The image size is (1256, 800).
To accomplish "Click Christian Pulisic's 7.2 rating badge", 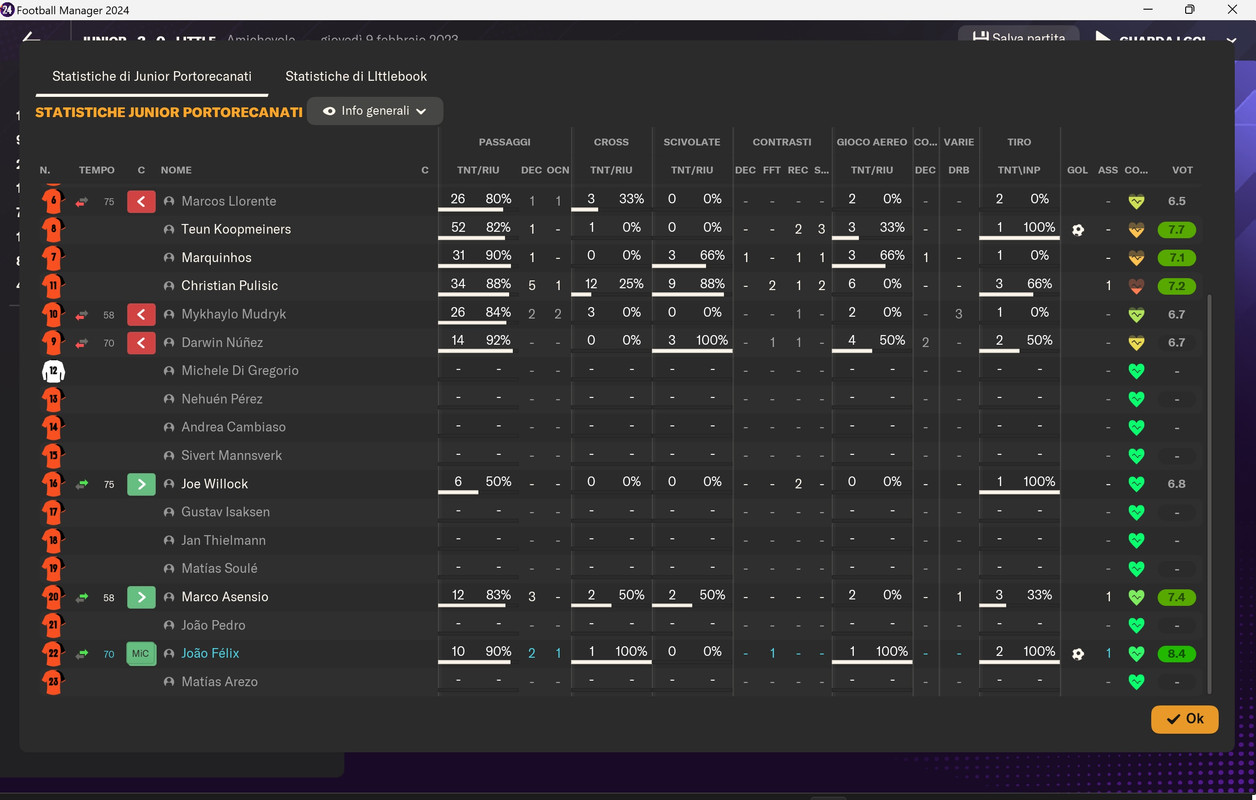I will (1176, 286).
